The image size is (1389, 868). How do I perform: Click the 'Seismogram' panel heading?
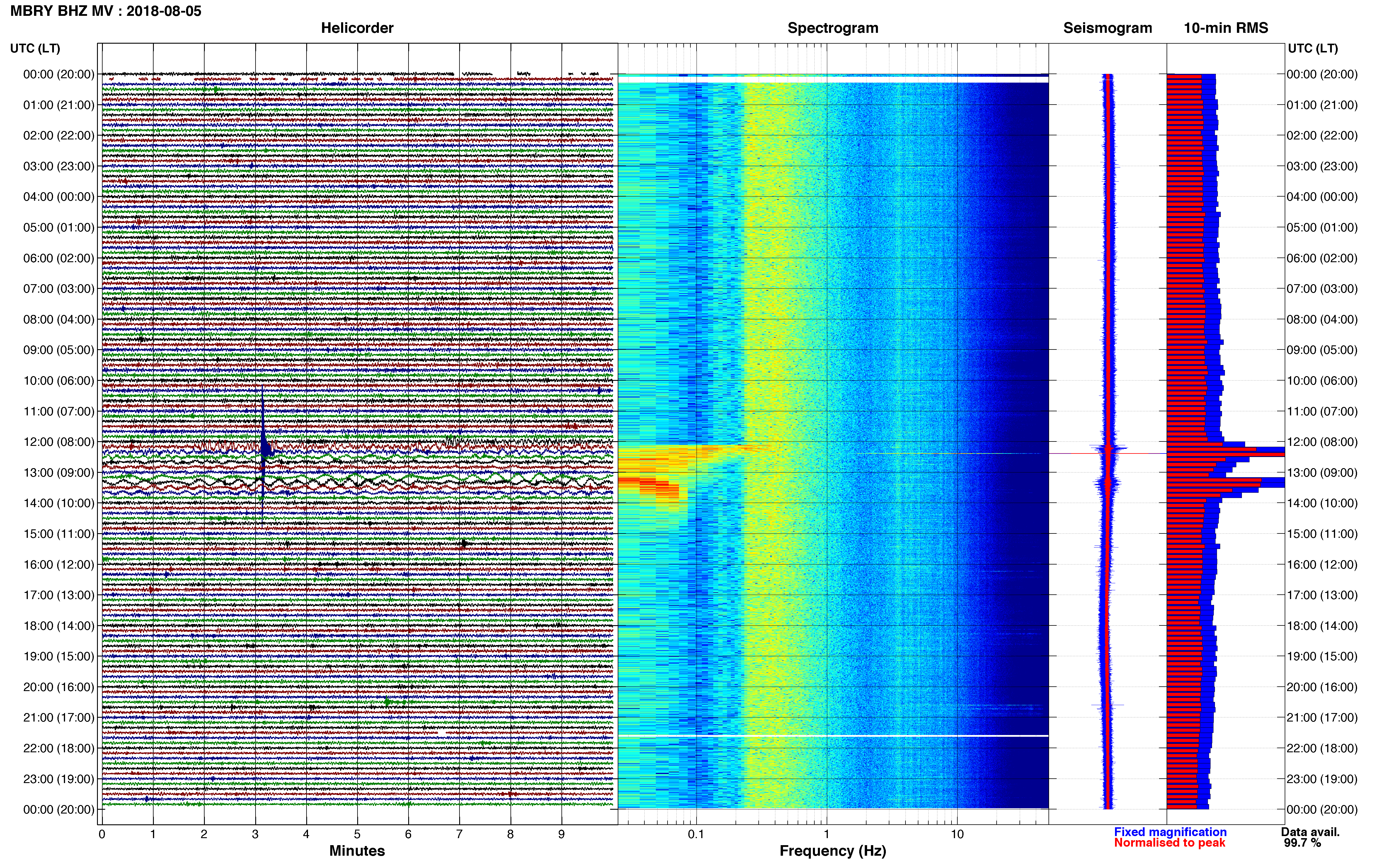(1108, 28)
